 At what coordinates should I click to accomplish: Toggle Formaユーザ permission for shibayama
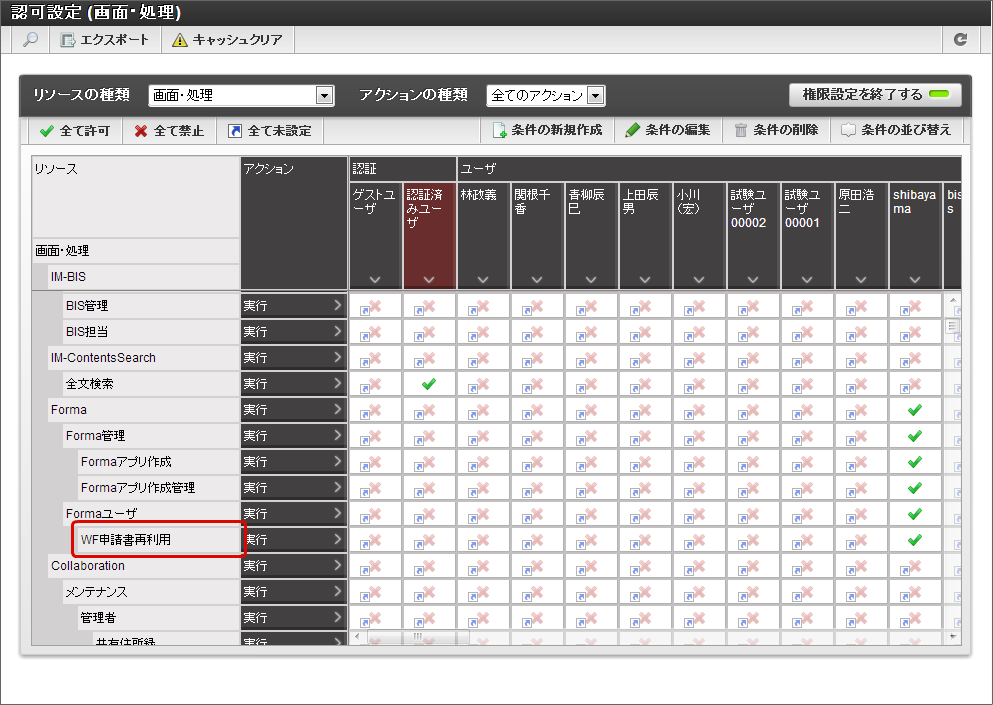[914, 514]
